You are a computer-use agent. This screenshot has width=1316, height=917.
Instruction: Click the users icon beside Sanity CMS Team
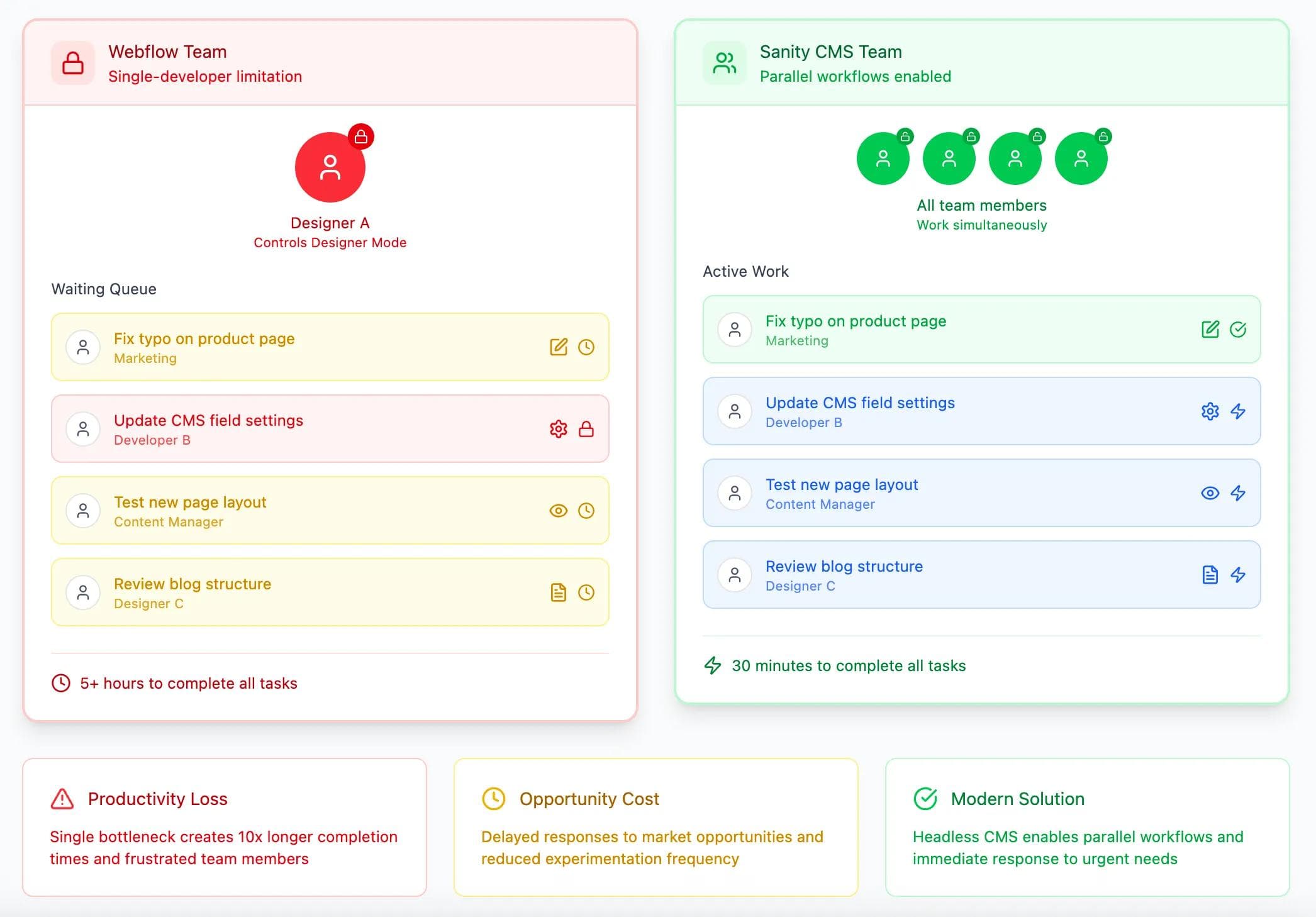point(724,63)
